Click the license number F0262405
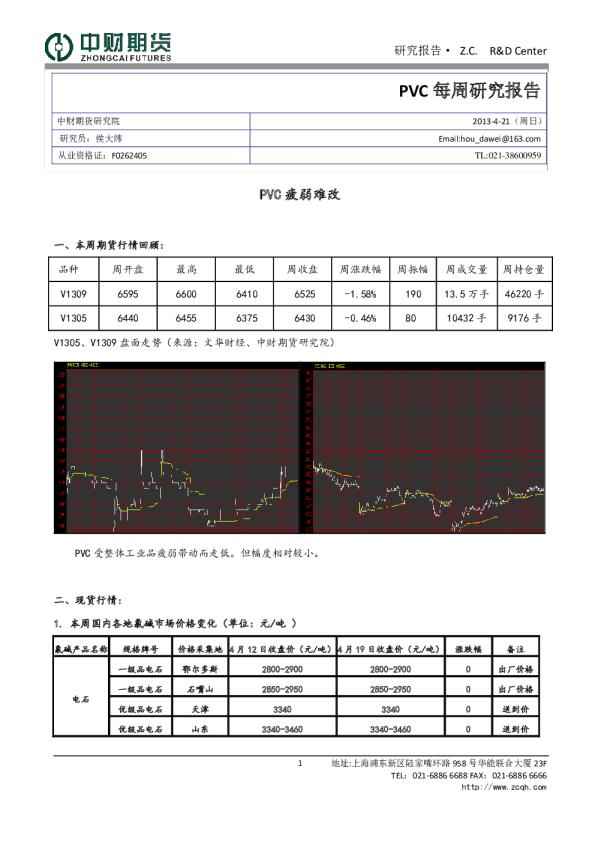Viewport: 595px width, 842px height. [x=129, y=156]
